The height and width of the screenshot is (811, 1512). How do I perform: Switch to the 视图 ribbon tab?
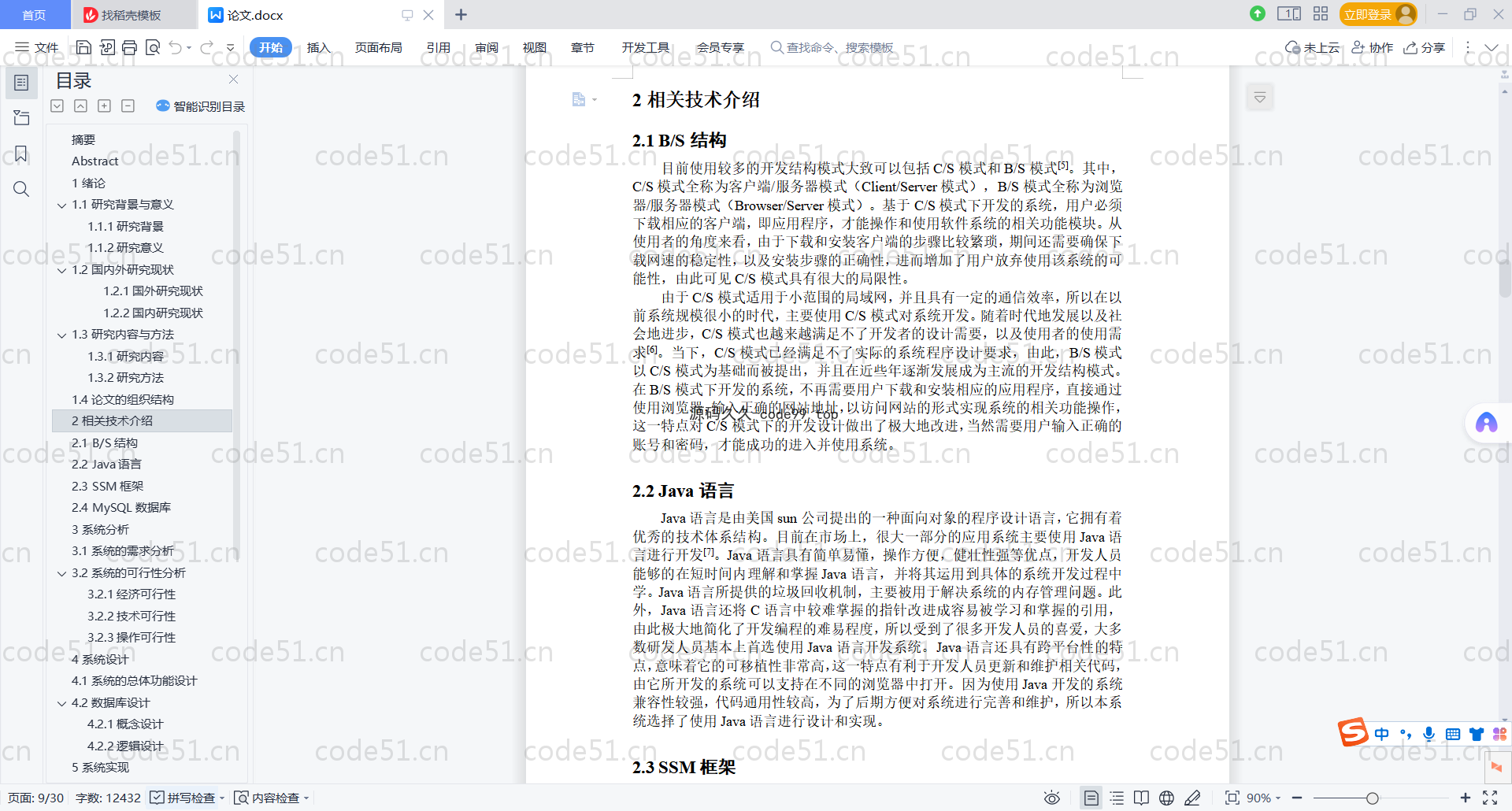535,47
